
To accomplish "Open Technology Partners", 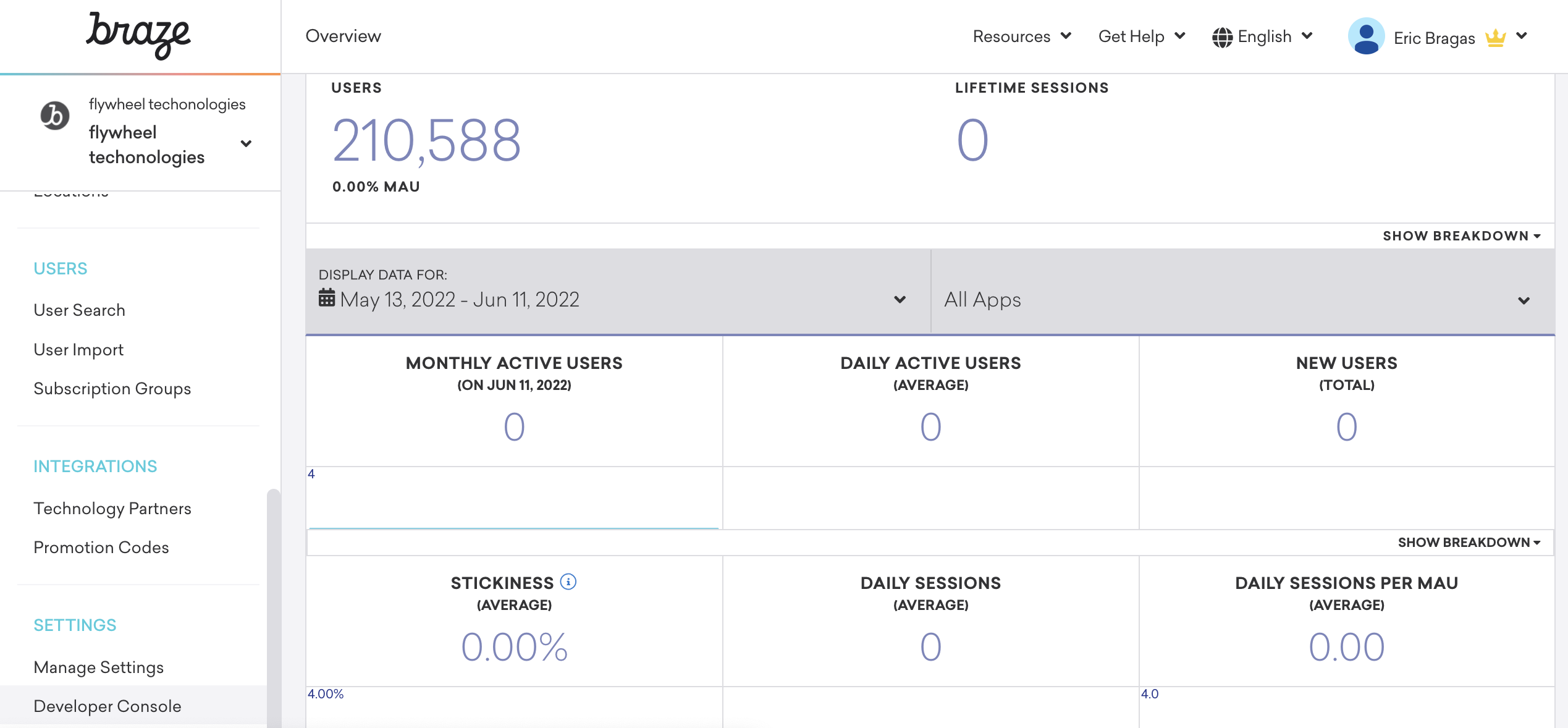I will click(x=112, y=509).
